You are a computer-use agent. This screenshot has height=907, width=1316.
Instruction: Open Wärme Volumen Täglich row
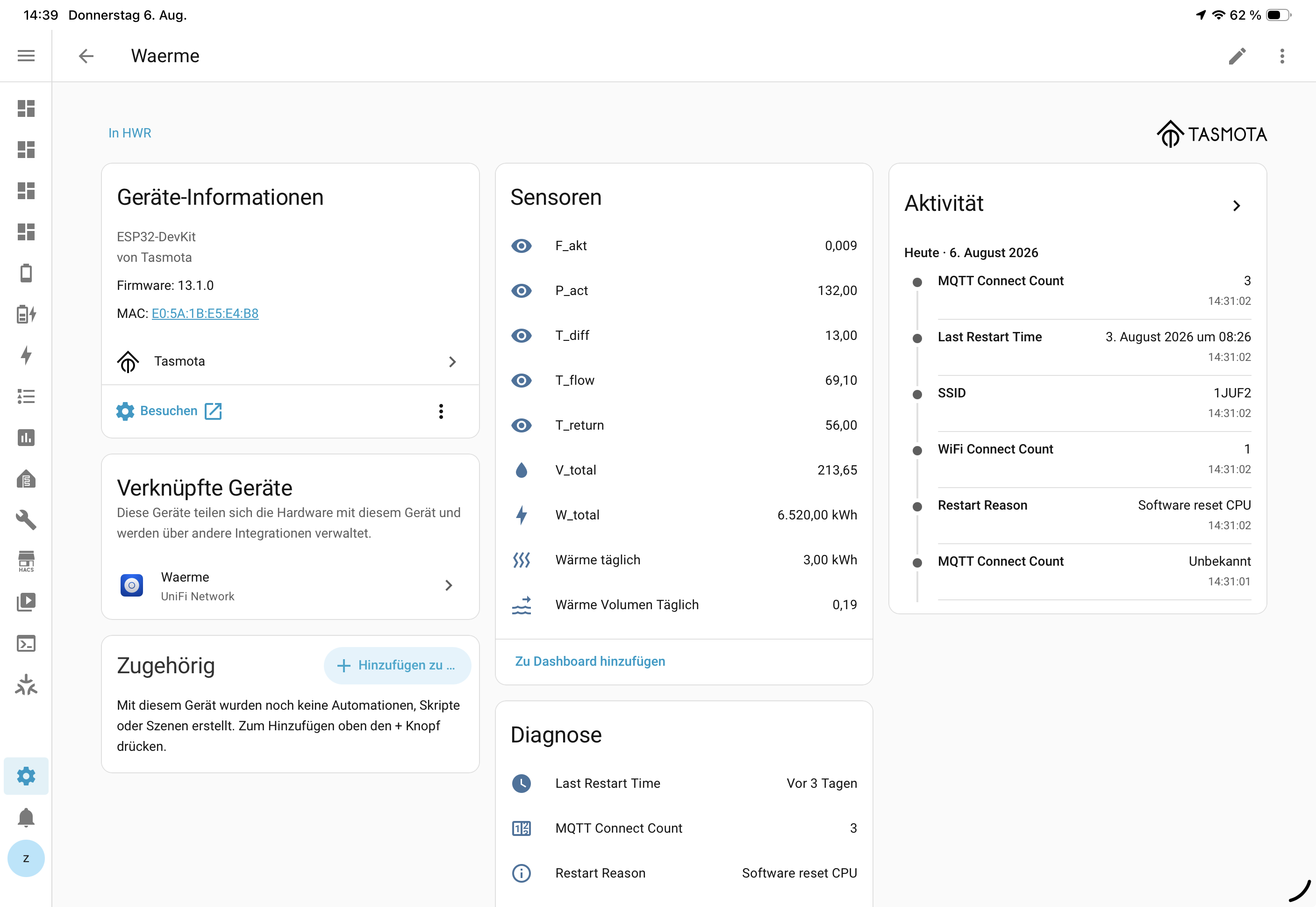684,605
